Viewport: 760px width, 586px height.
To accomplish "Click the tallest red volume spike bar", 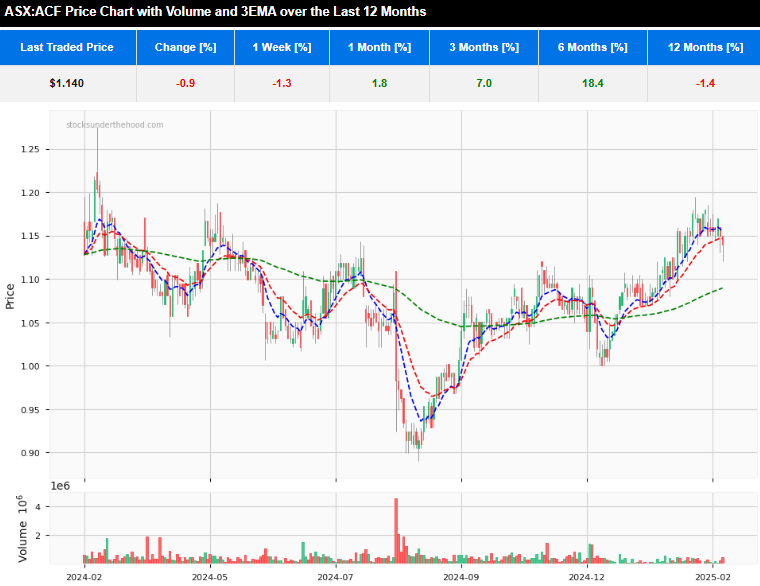I will tap(396, 530).
